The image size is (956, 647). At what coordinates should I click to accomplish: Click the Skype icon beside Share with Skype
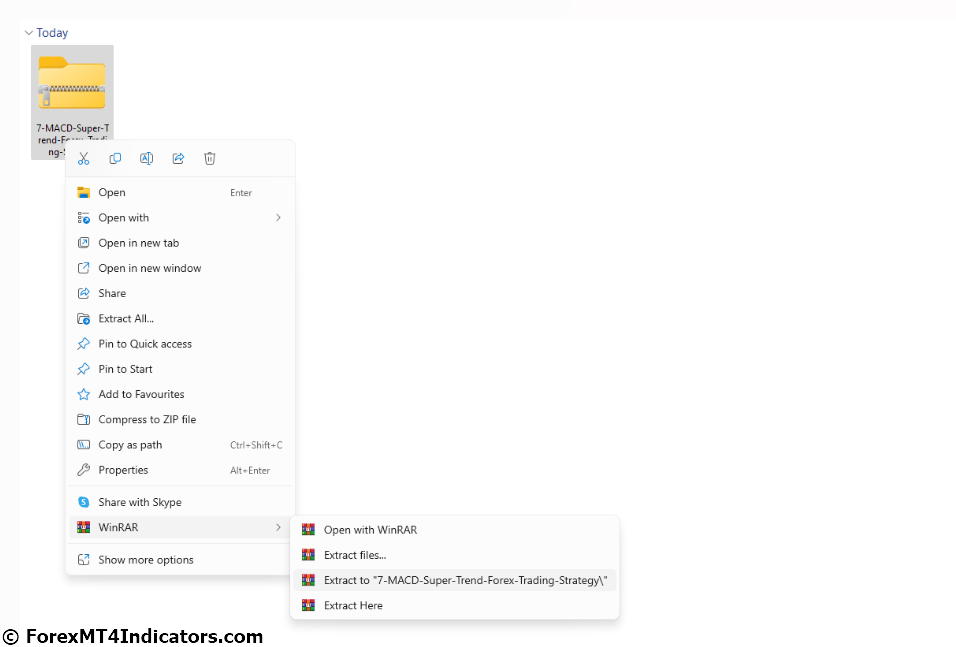[x=84, y=501]
